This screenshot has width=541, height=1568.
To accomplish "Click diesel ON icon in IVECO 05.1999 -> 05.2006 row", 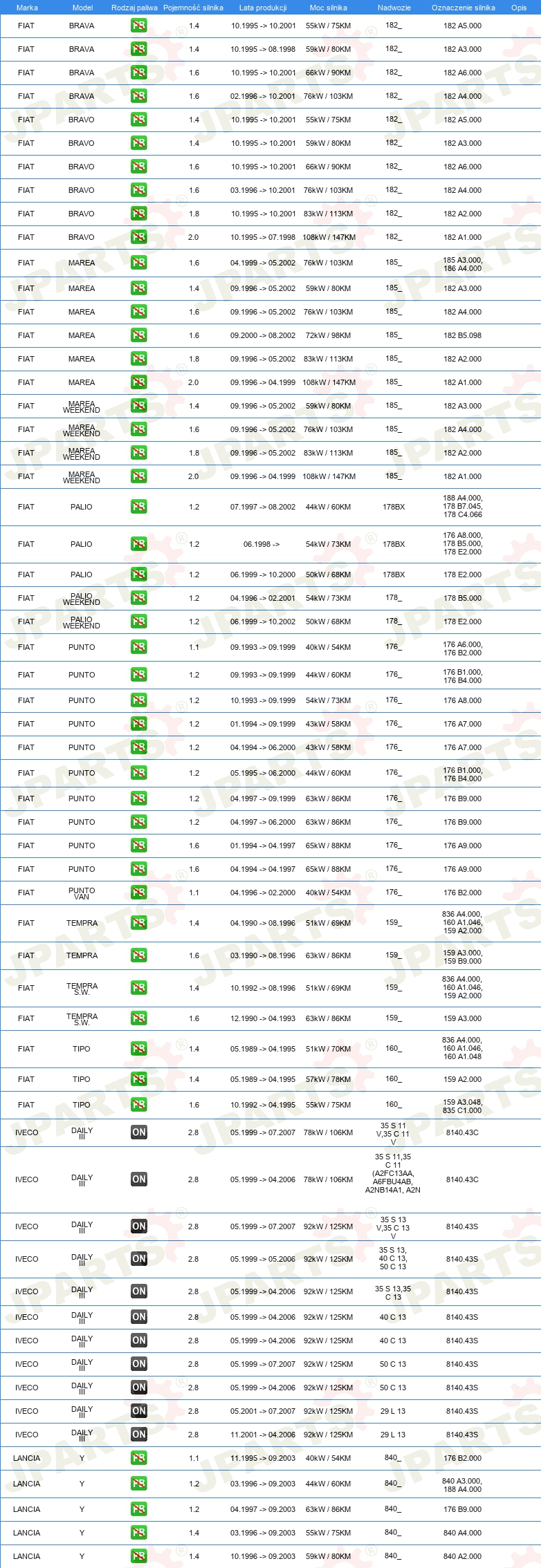I will tap(138, 1259).
